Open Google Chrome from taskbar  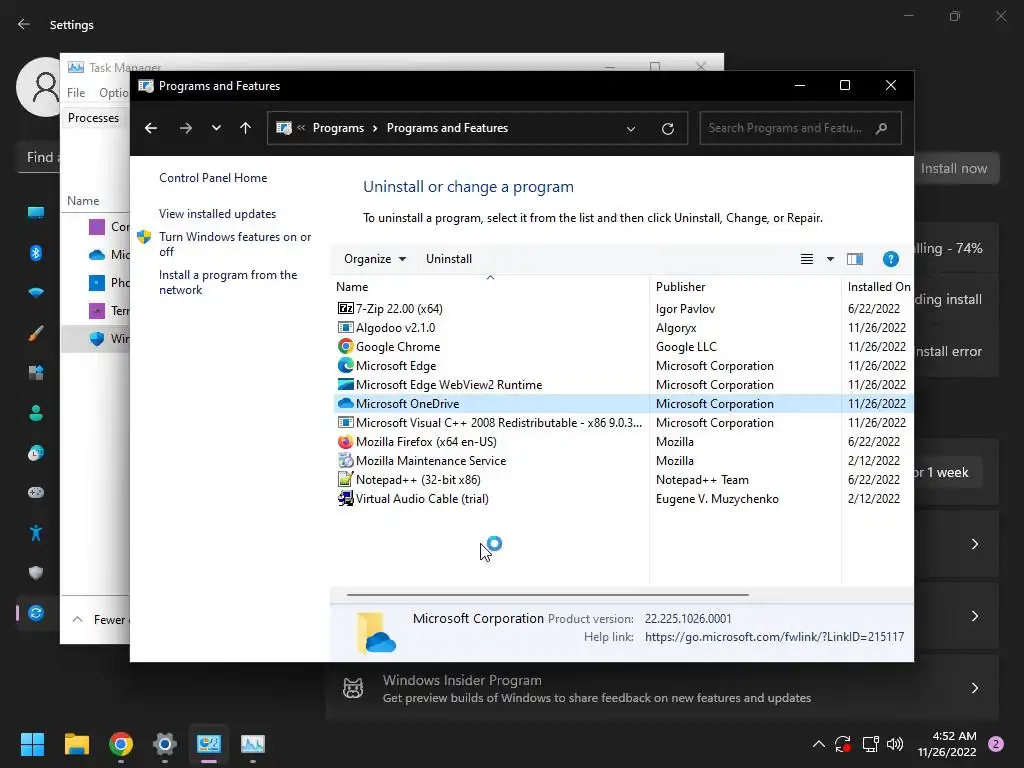tap(121, 744)
